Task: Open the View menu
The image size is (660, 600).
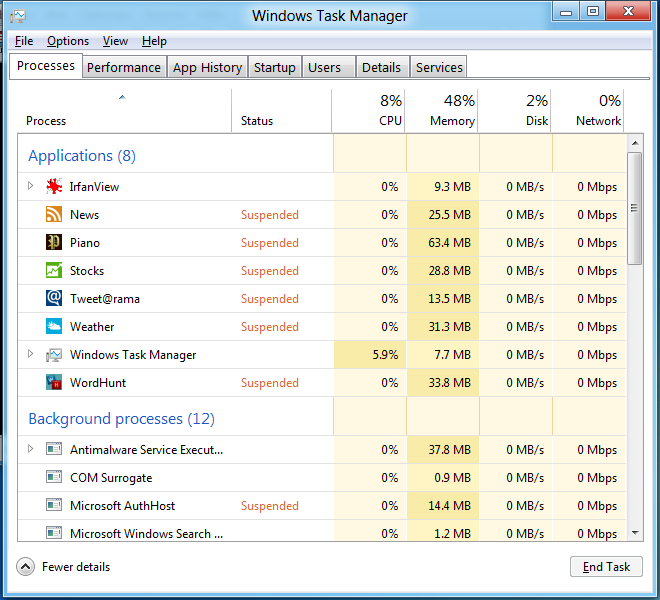Action: (x=115, y=41)
